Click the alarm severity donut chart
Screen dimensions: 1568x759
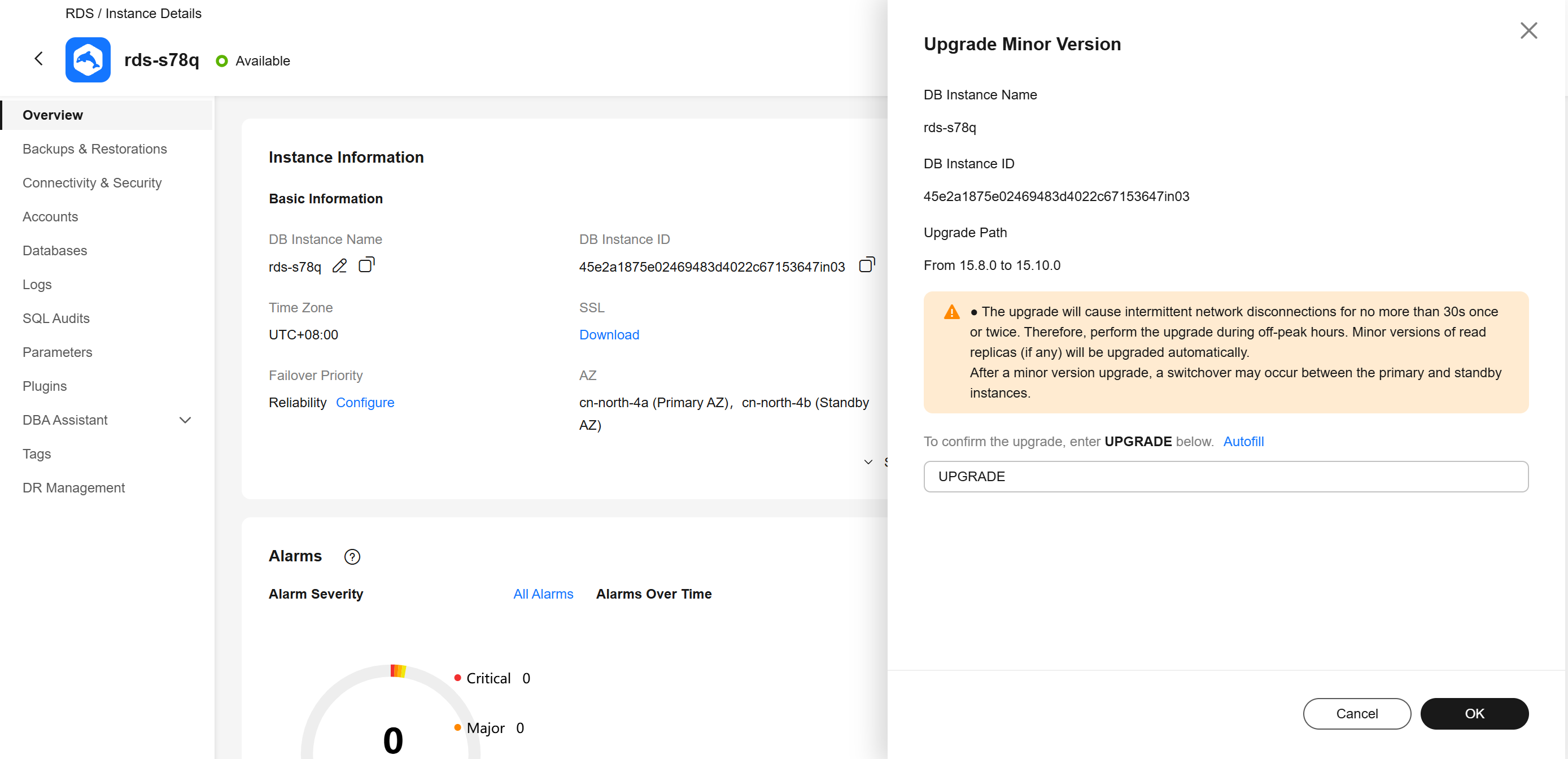[x=392, y=712]
